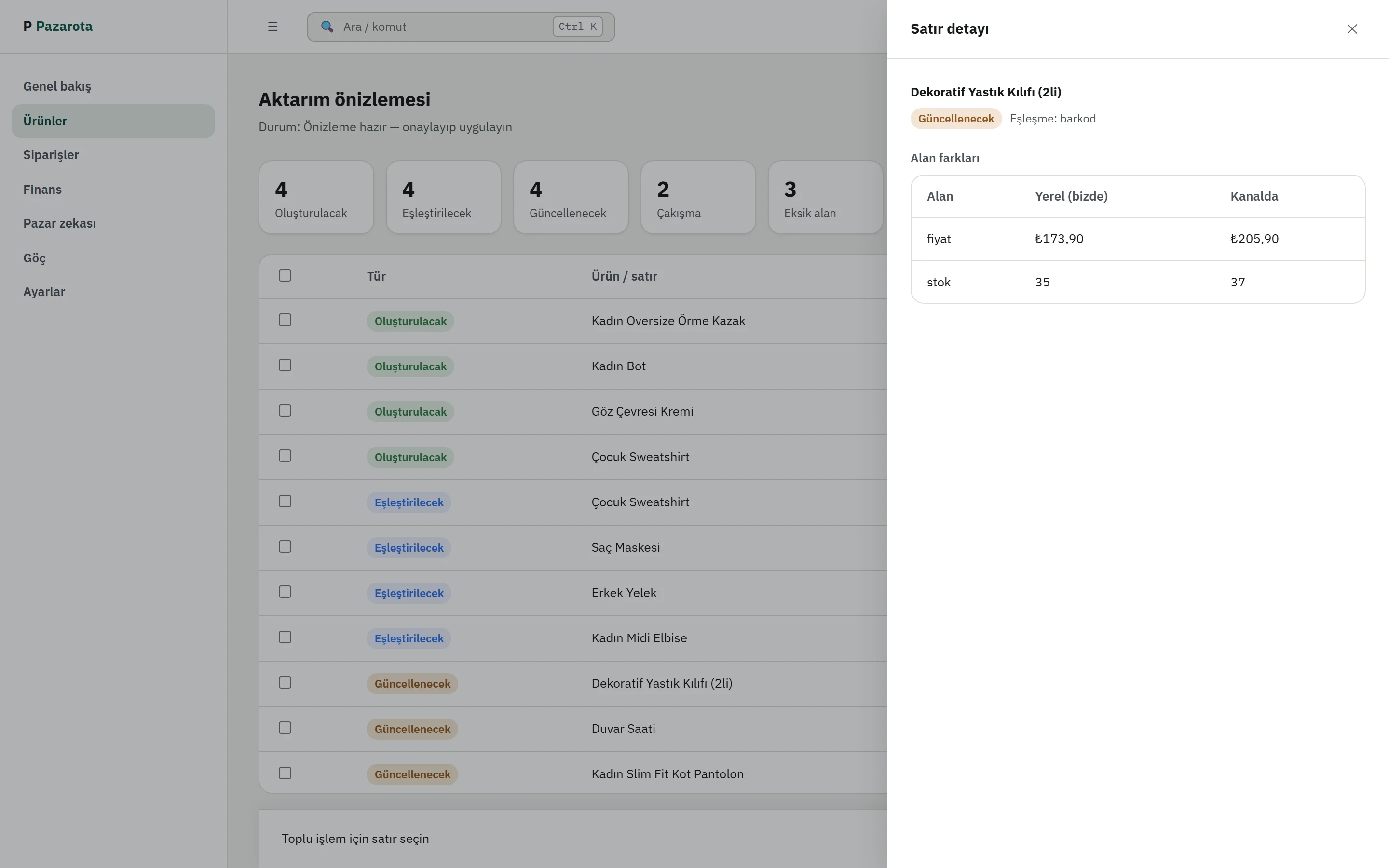The height and width of the screenshot is (868, 1389).
Task: Check the Erkek Yelek row checkbox
Action: click(285, 592)
